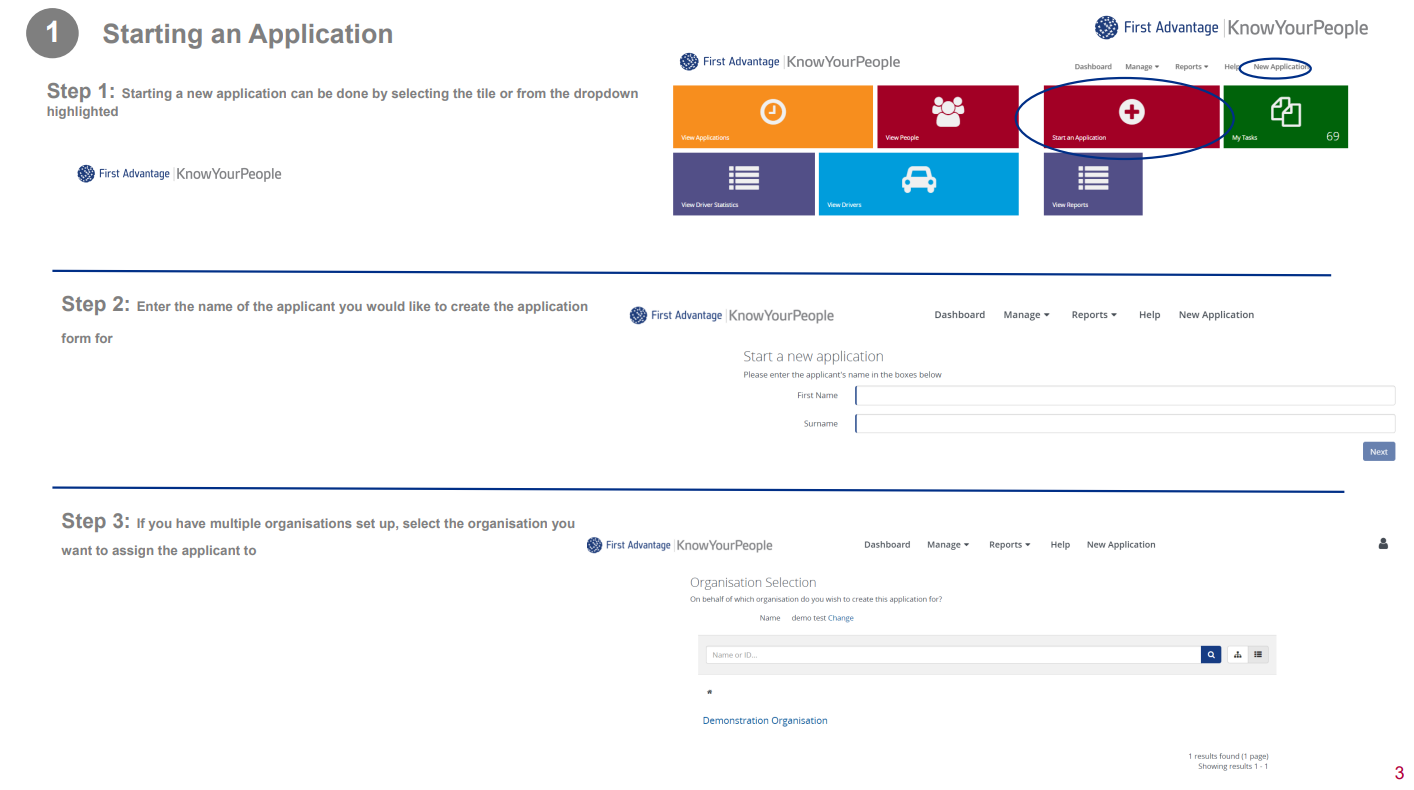Expand the Reports dropdown
This screenshot has width=1414, height=790.
click(1093, 314)
